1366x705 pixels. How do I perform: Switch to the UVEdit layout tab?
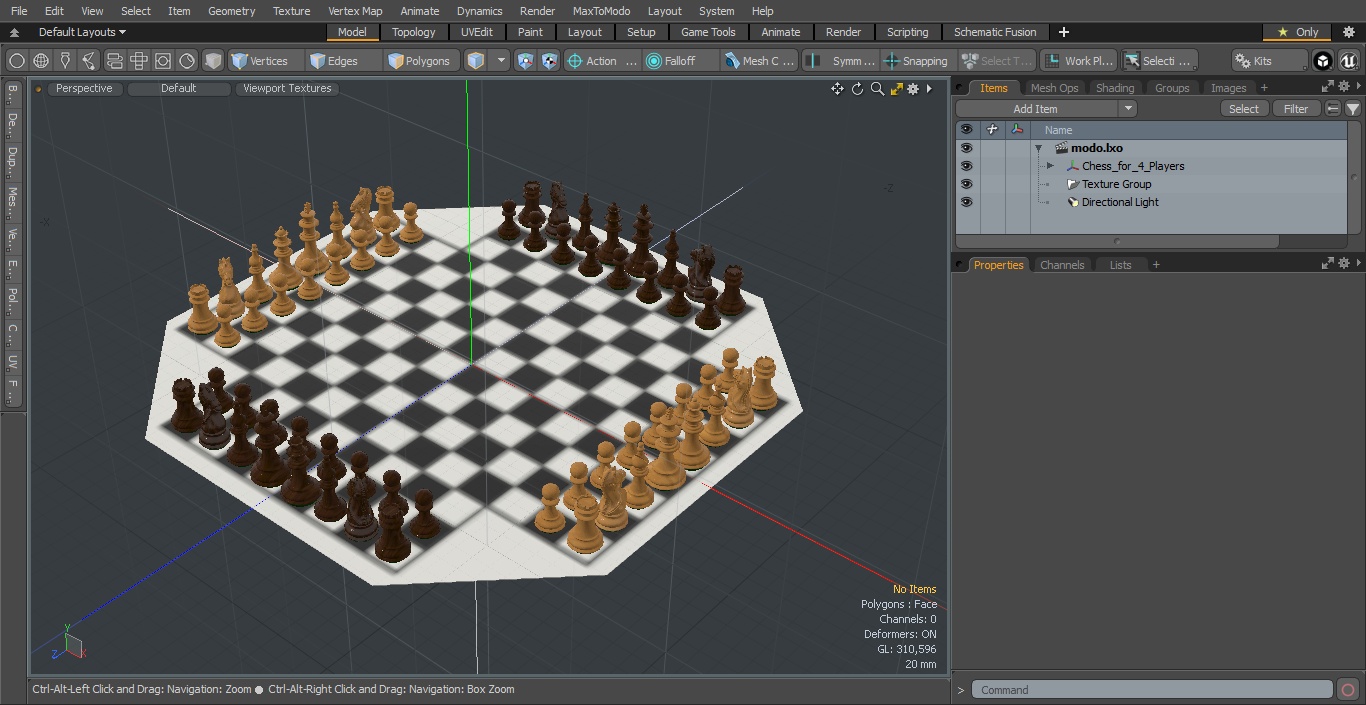[477, 32]
